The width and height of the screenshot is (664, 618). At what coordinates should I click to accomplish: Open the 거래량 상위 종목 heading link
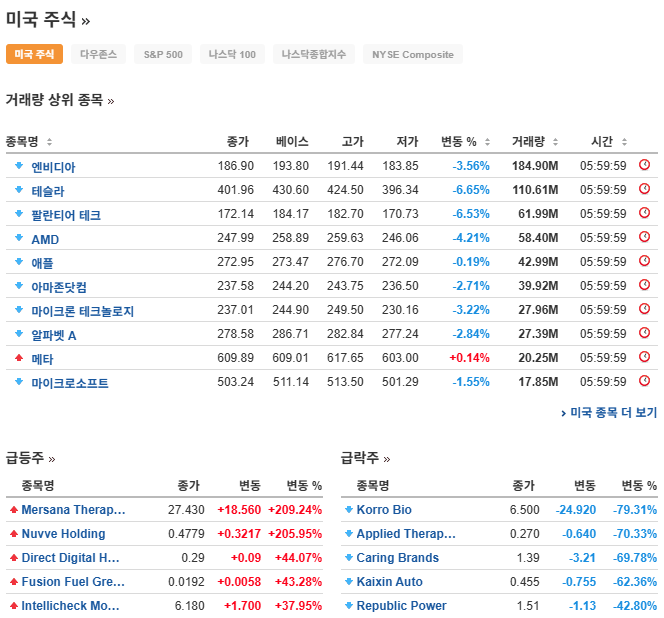pos(60,100)
